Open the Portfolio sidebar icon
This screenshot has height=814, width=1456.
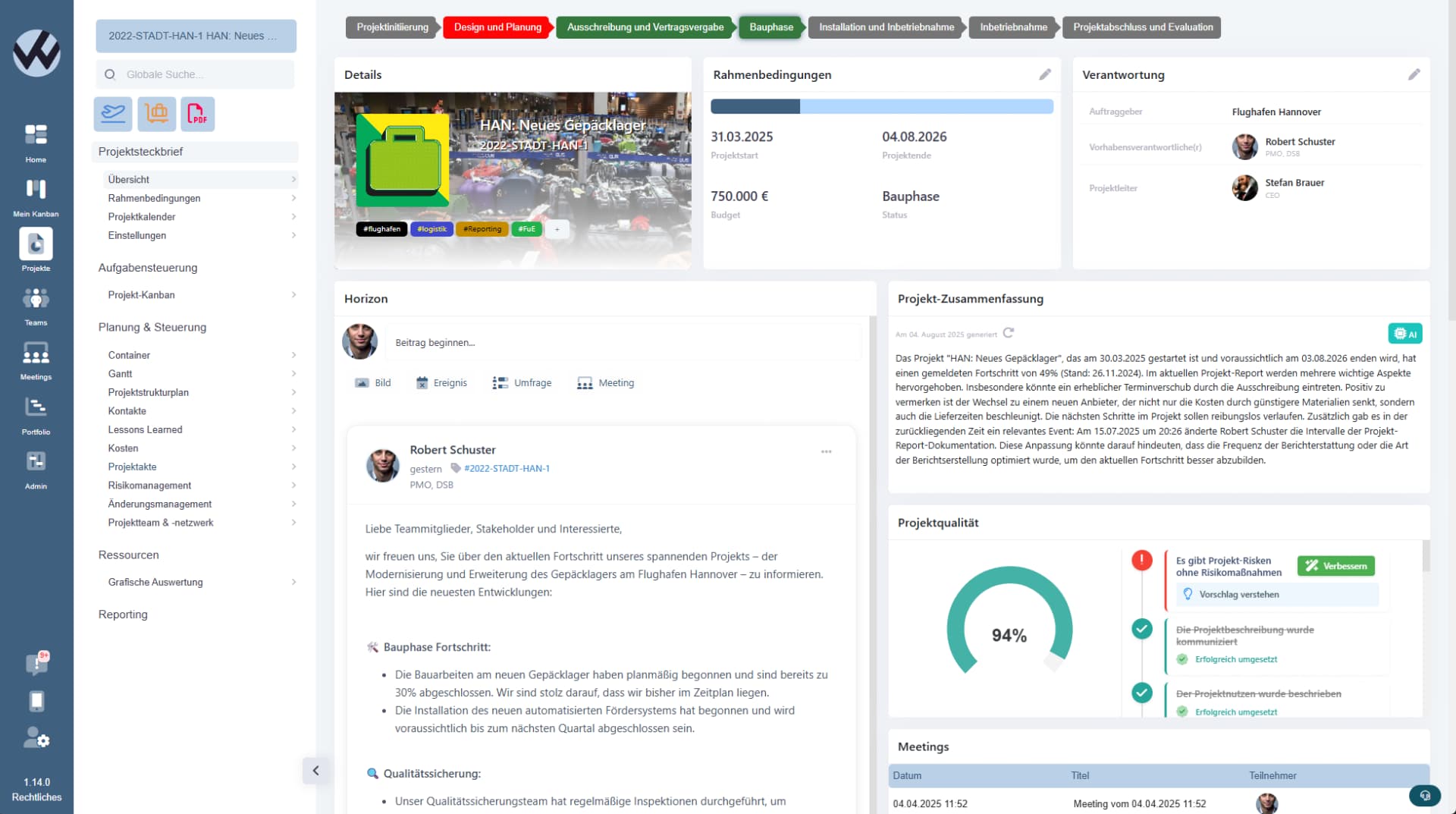(36, 407)
